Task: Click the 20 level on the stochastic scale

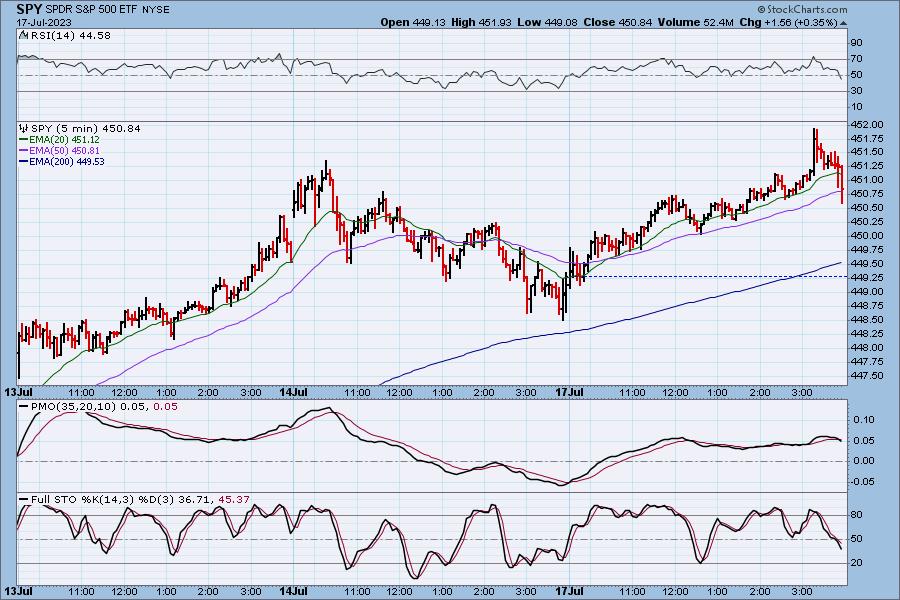Action: click(x=856, y=563)
